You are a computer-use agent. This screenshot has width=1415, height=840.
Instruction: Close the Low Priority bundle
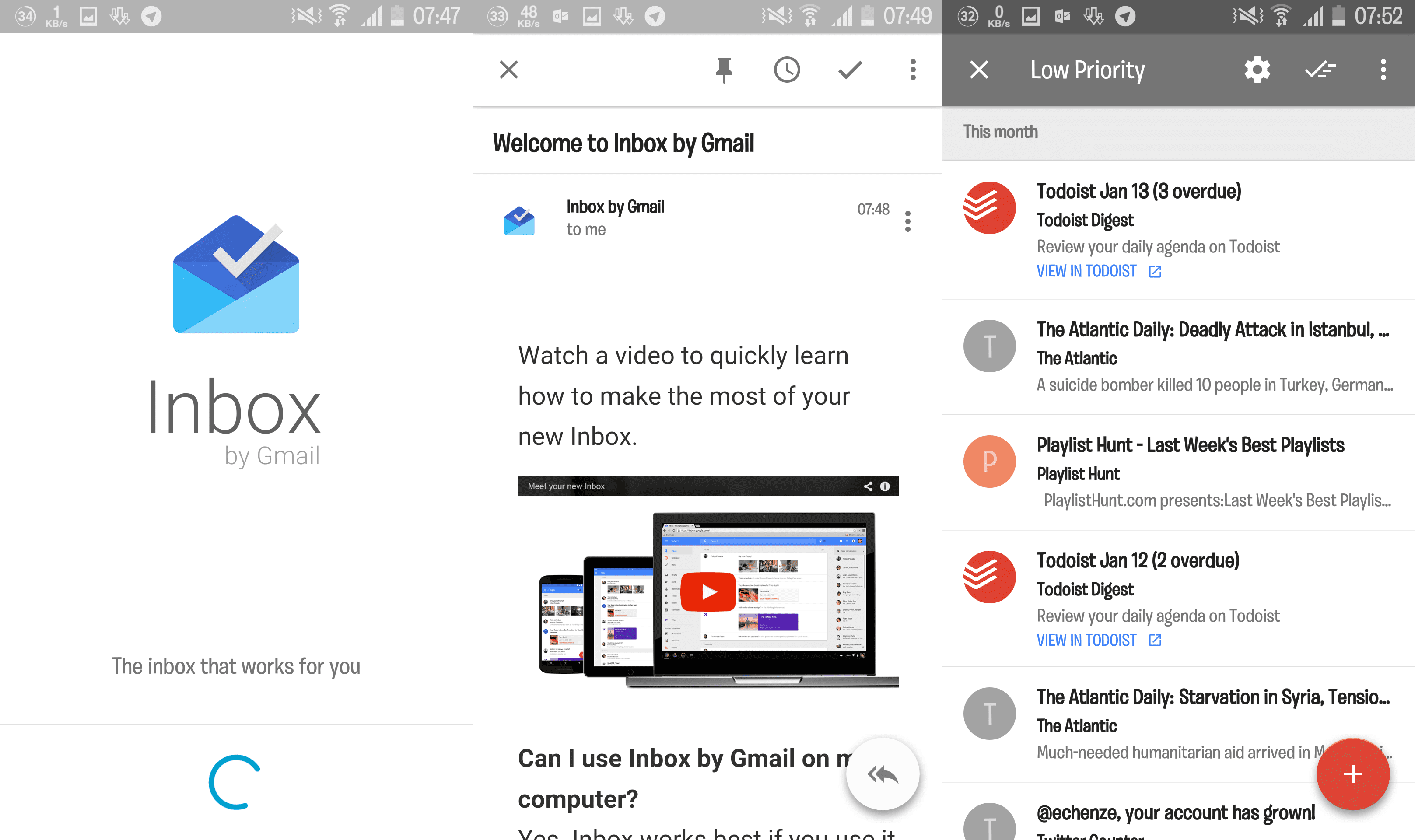[x=979, y=70]
